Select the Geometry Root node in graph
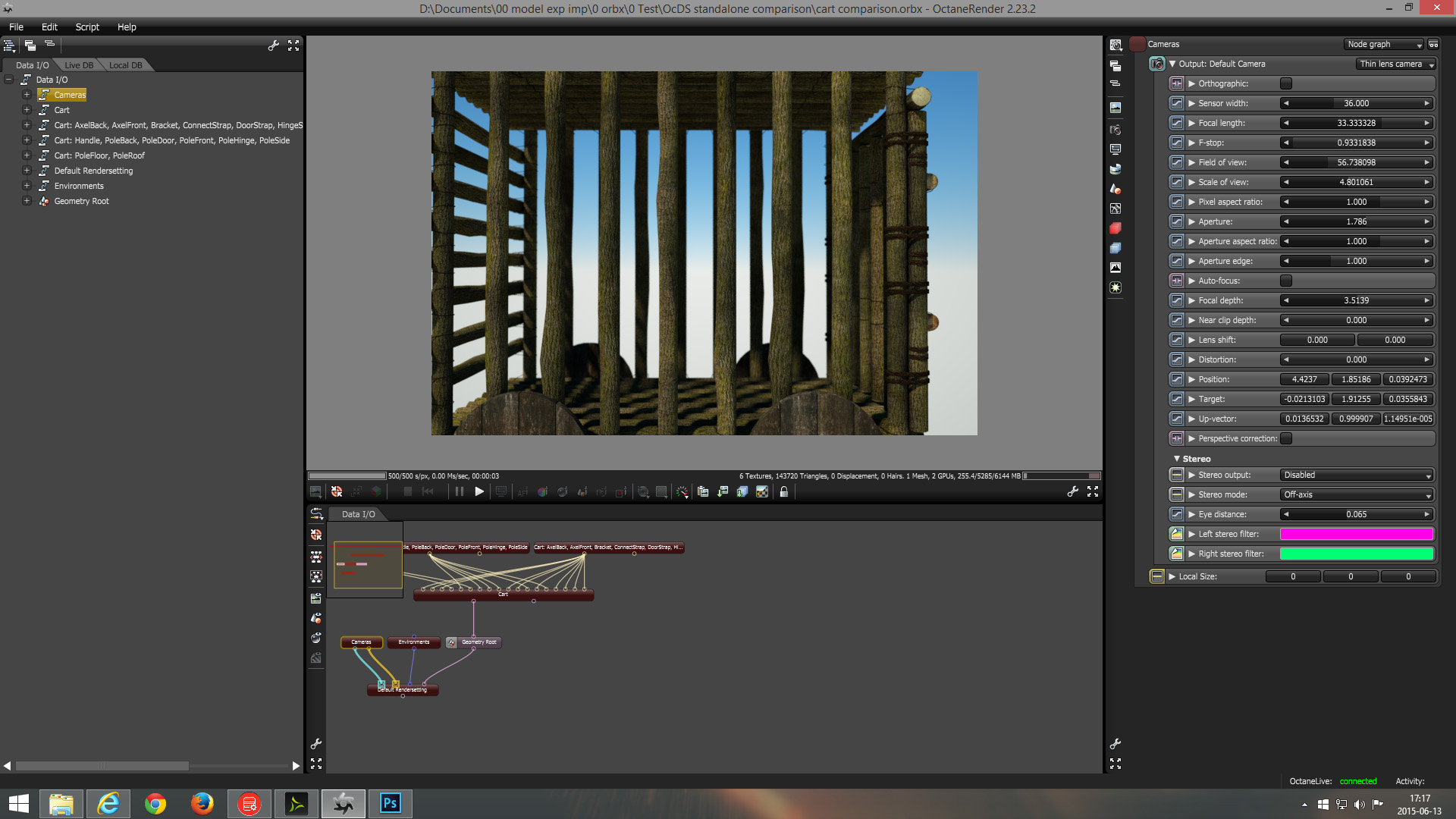 [479, 642]
